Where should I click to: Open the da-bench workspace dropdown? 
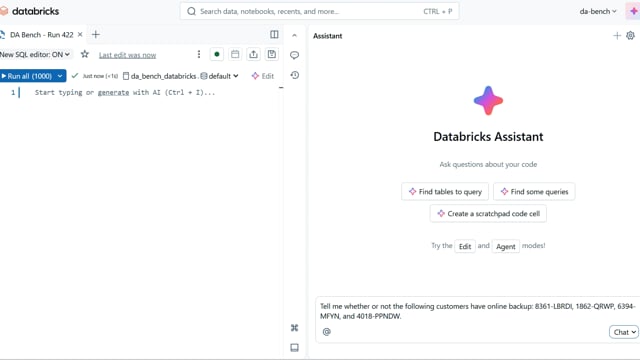point(598,11)
